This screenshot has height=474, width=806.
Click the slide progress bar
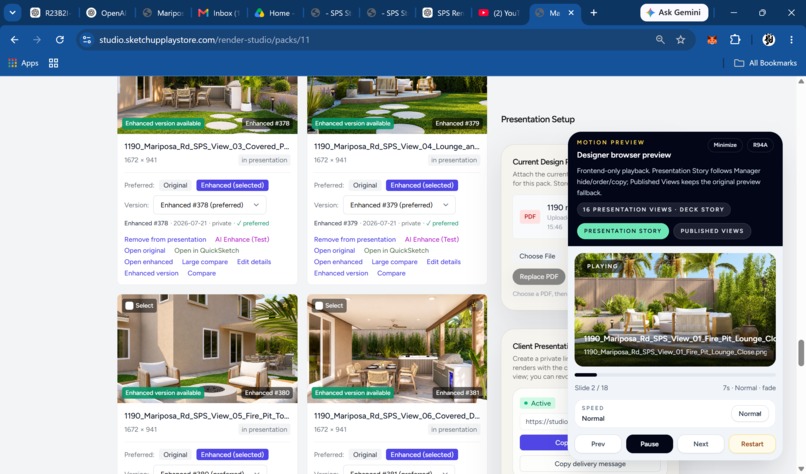point(675,375)
